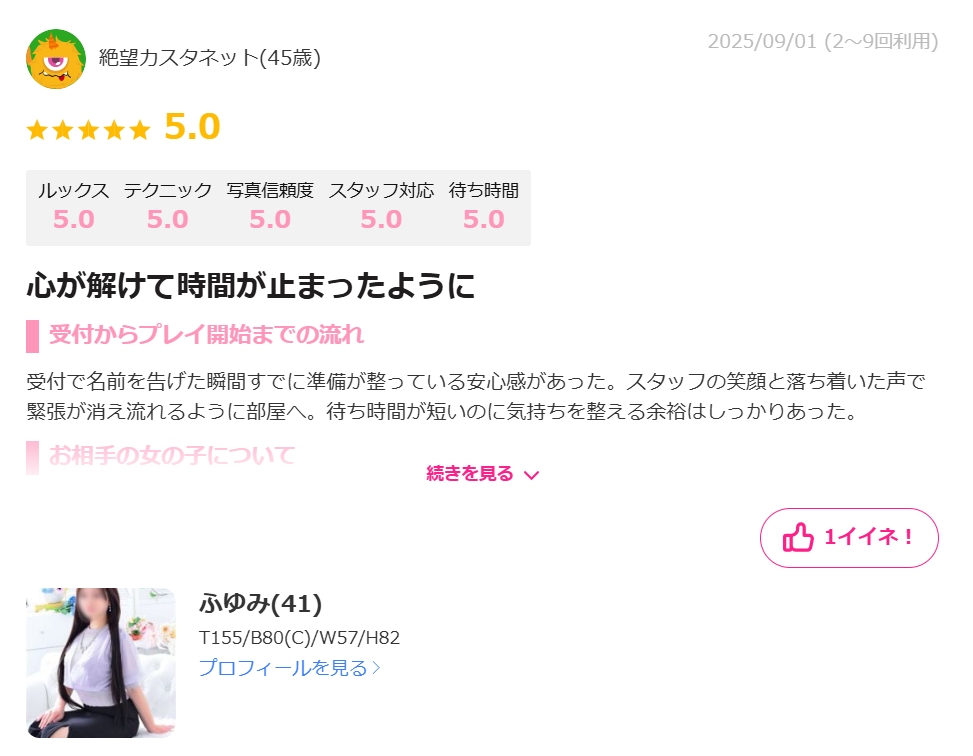The height and width of the screenshot is (756, 973).
Task: Click the スタッフ対応 5.0 score
Action: click(x=381, y=219)
